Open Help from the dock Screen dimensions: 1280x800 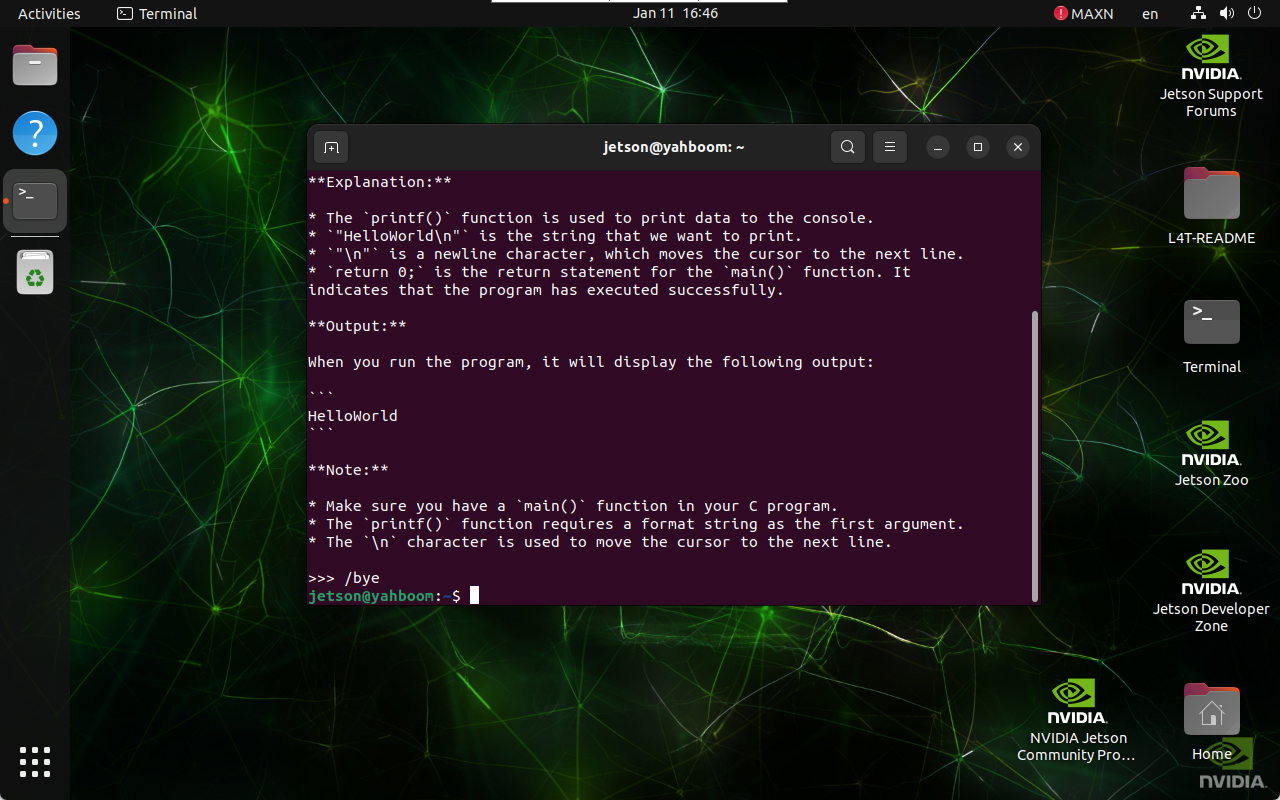pos(35,133)
